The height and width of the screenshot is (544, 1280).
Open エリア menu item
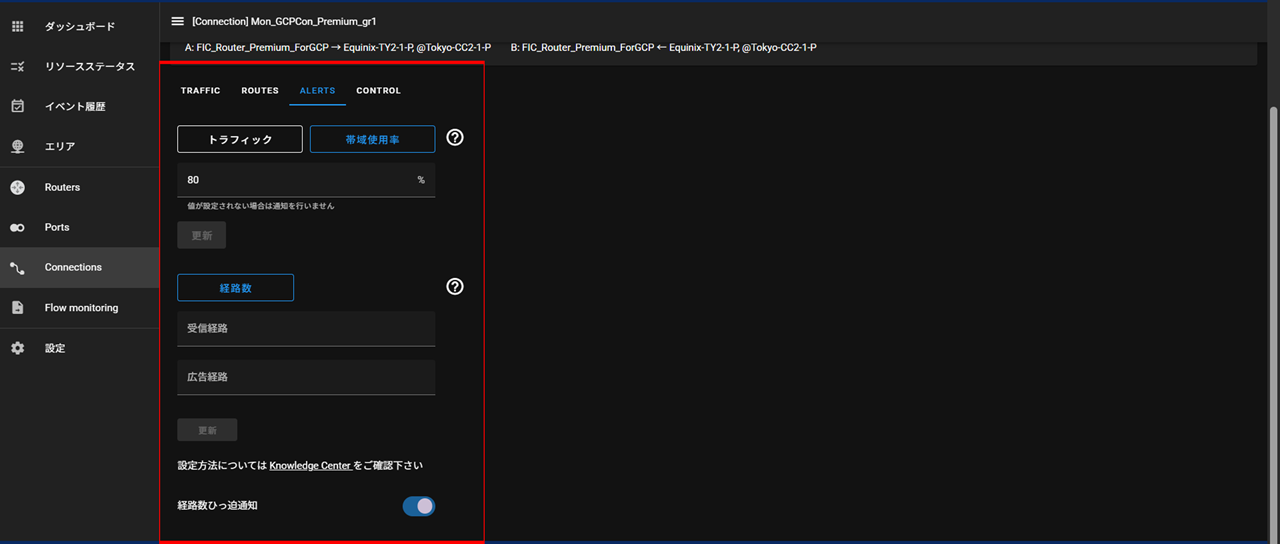pyautogui.click(x=60, y=146)
